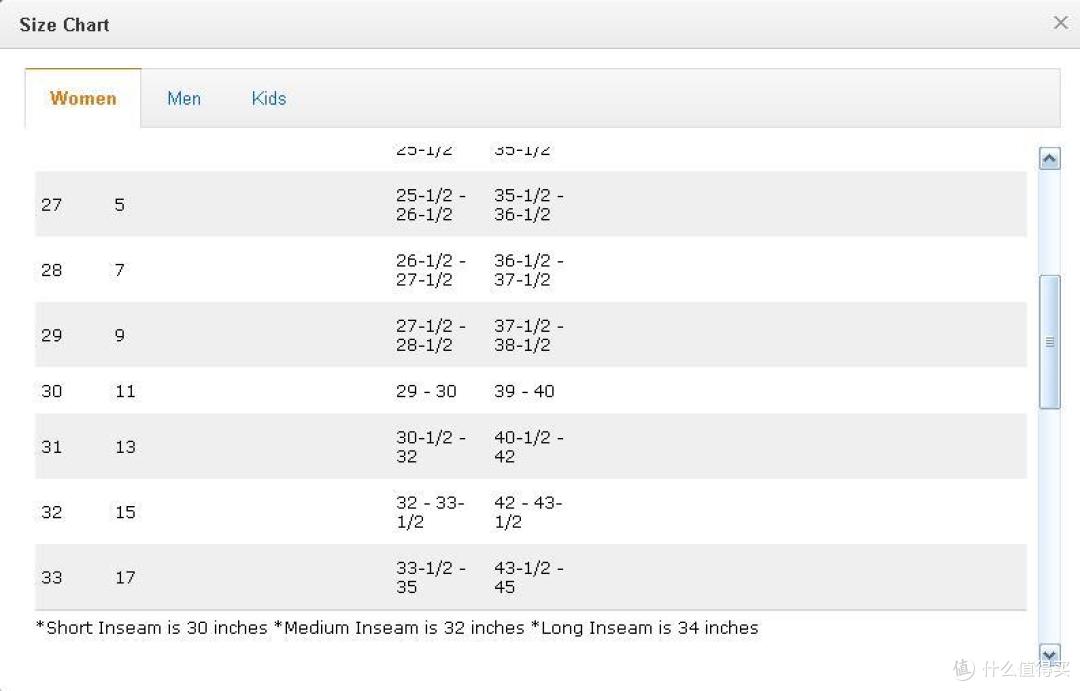The height and width of the screenshot is (691, 1080).
Task: Select the size 31 row
Action: pyautogui.click(x=530, y=446)
